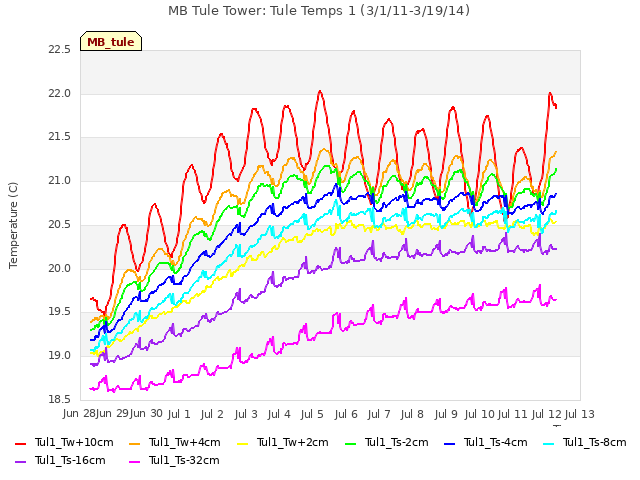
Task: Click the Jul 6 x-axis date label
Action: click(x=346, y=414)
